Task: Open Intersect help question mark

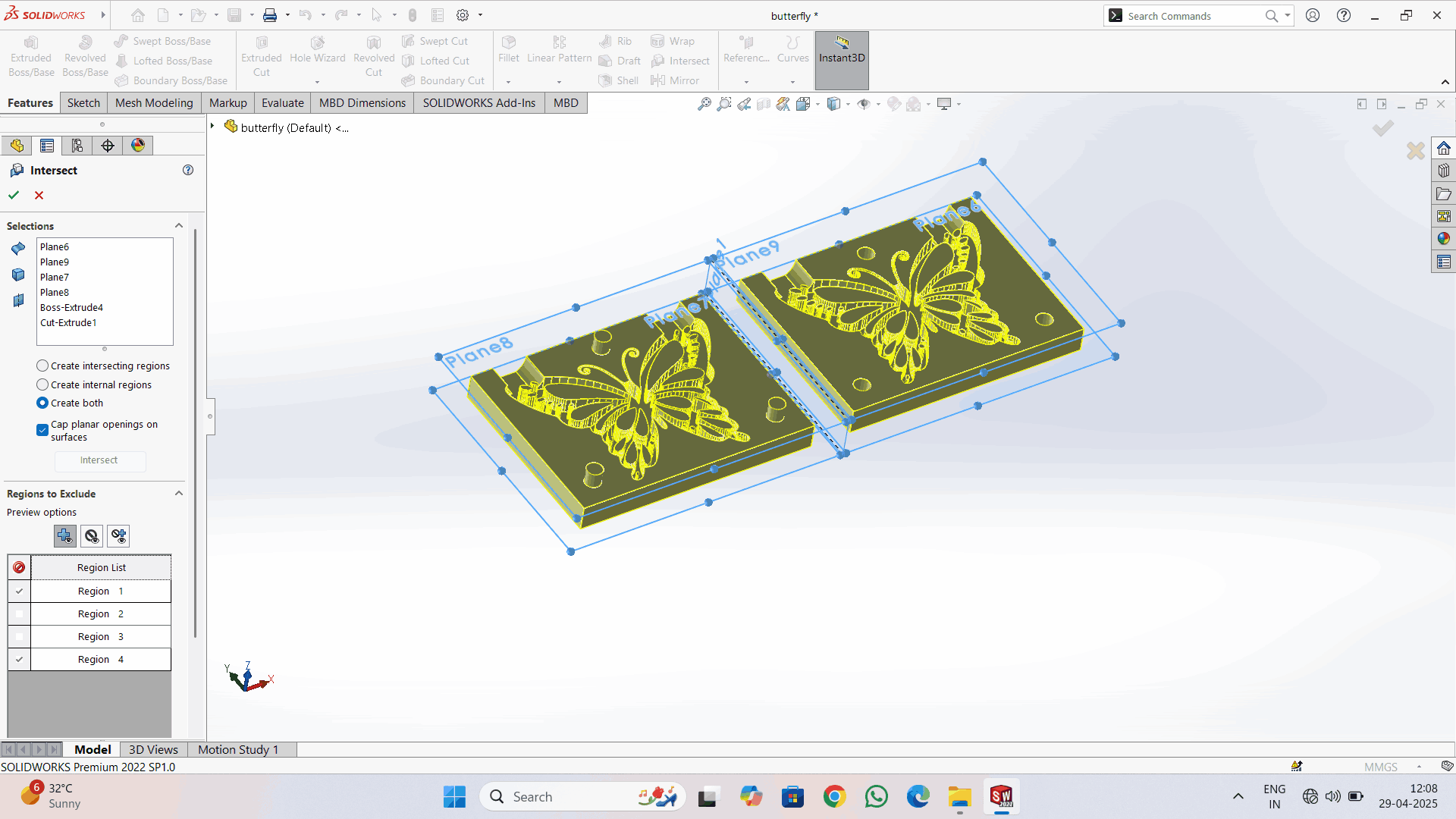Action: [x=188, y=170]
